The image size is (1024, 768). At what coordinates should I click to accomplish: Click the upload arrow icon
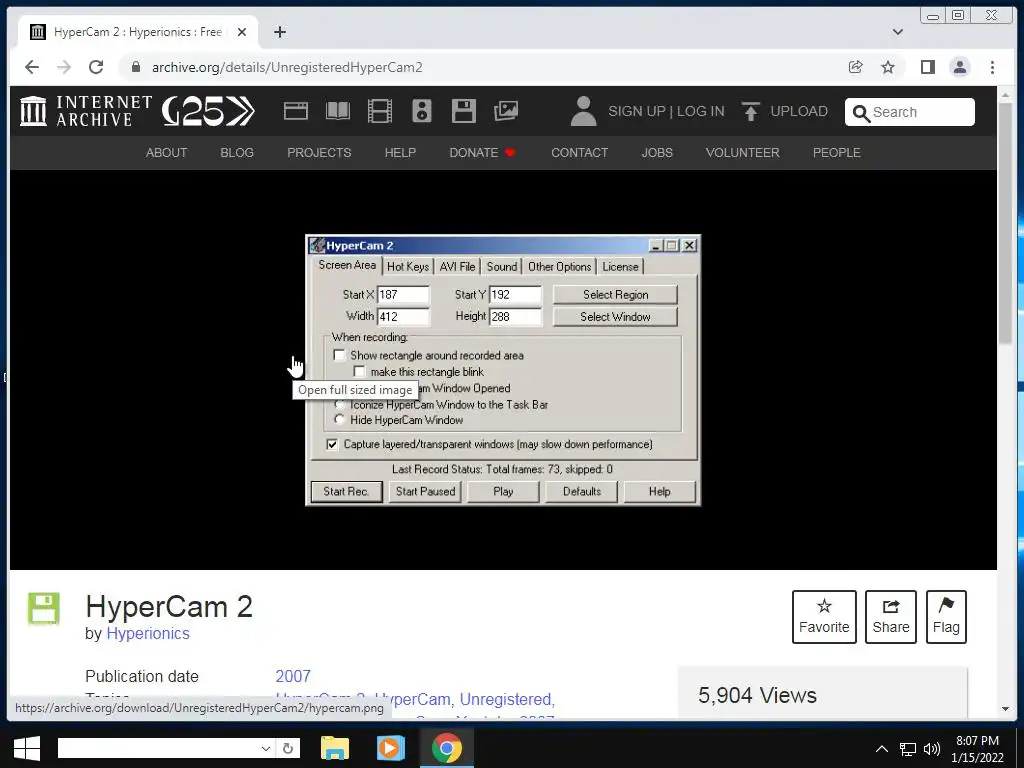click(x=750, y=111)
